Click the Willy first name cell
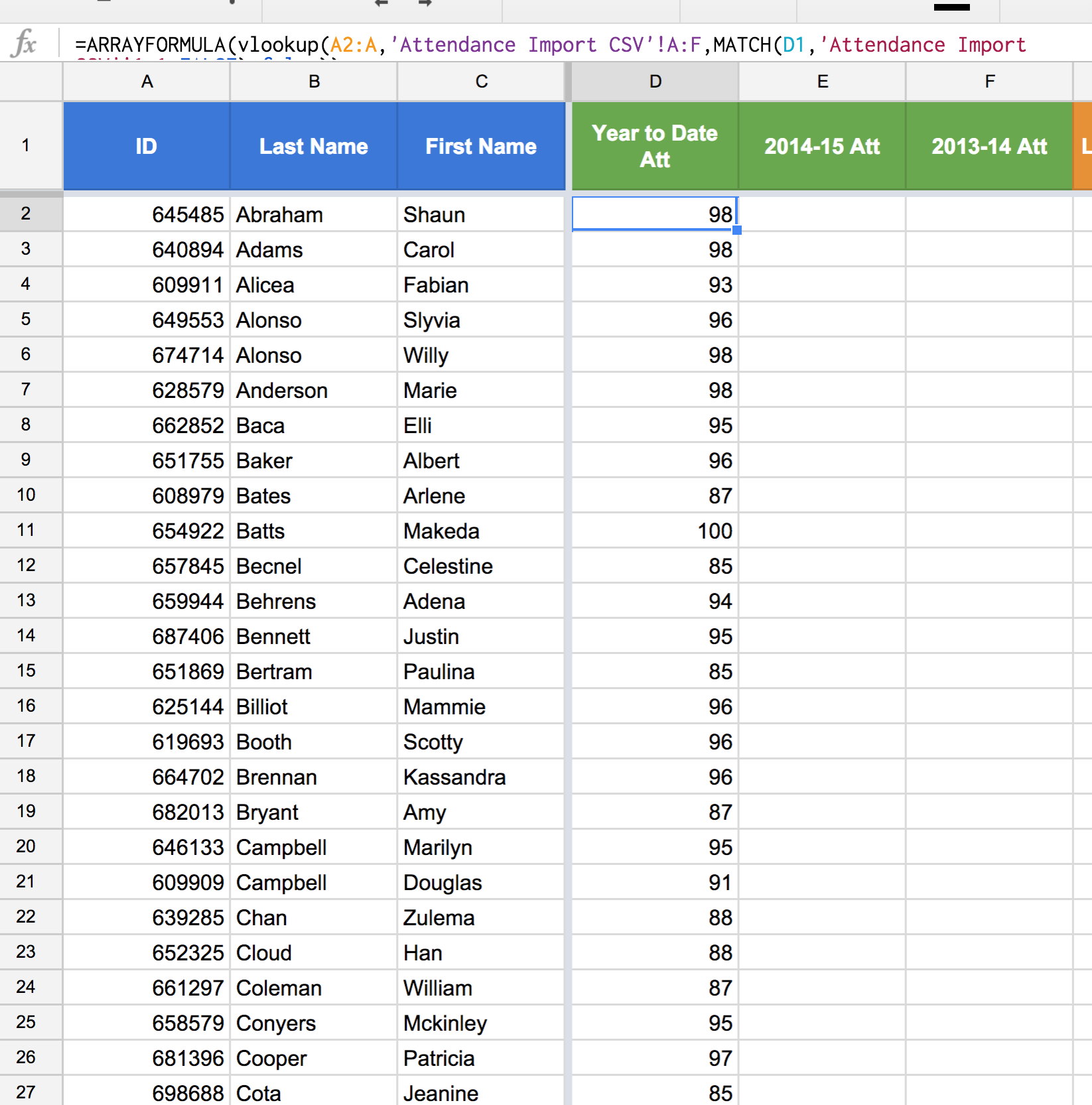The image size is (1092, 1105). (481, 355)
